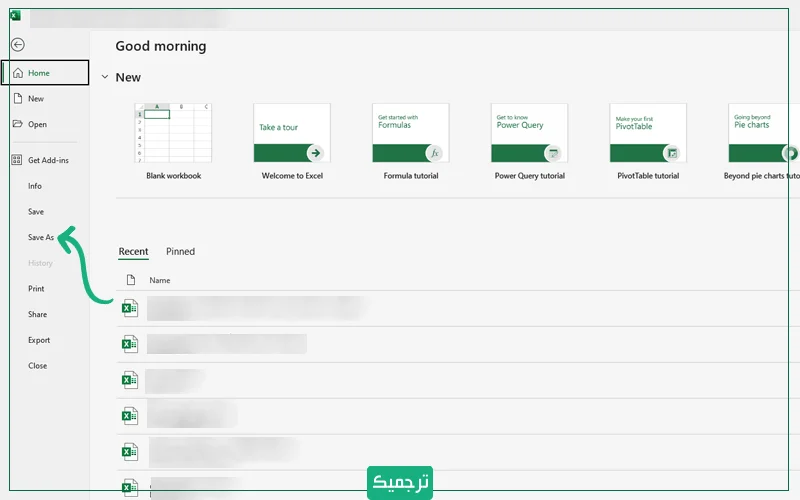The width and height of the screenshot is (800, 500).
Task: Click the New blank page icon
Action: [18, 98]
